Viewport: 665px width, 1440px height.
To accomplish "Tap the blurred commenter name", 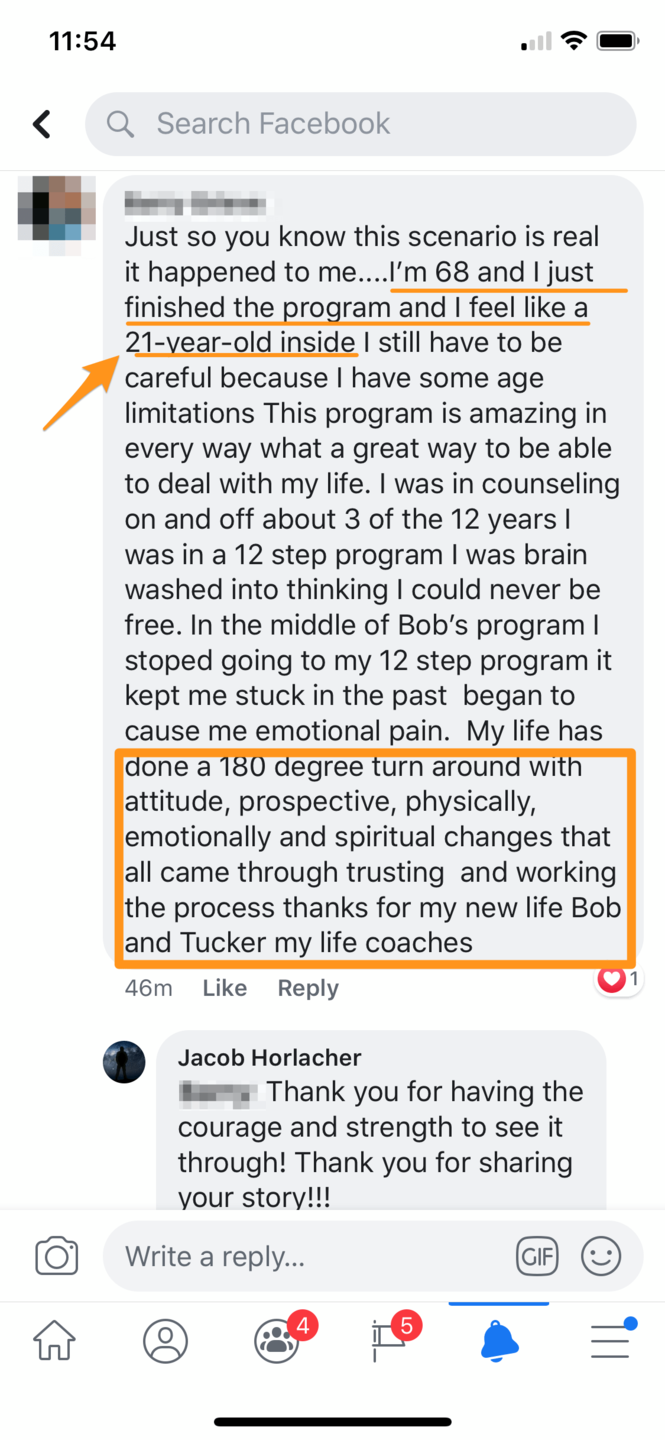I will 197,205.
